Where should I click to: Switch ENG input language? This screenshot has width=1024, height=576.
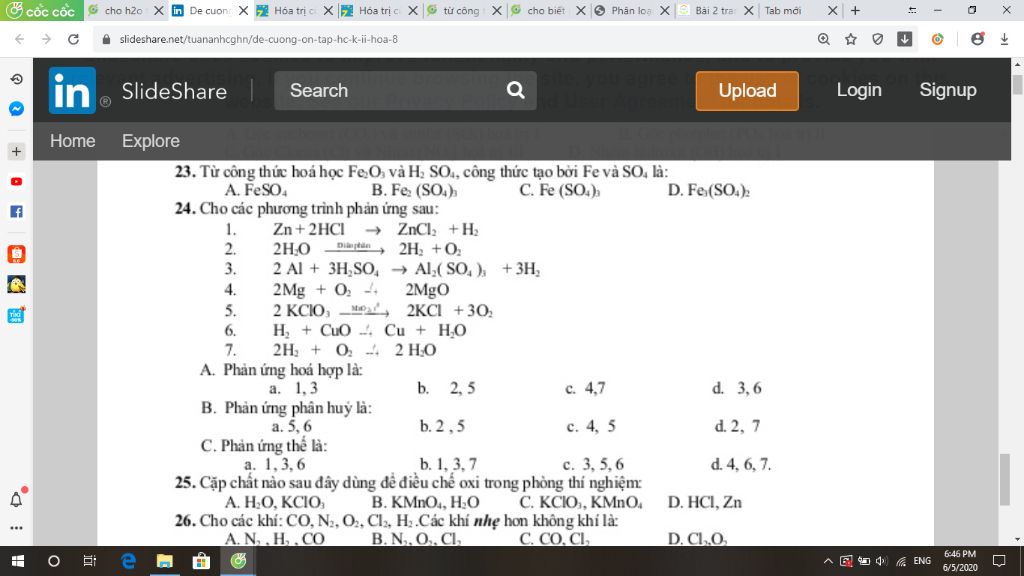[x=922, y=561]
